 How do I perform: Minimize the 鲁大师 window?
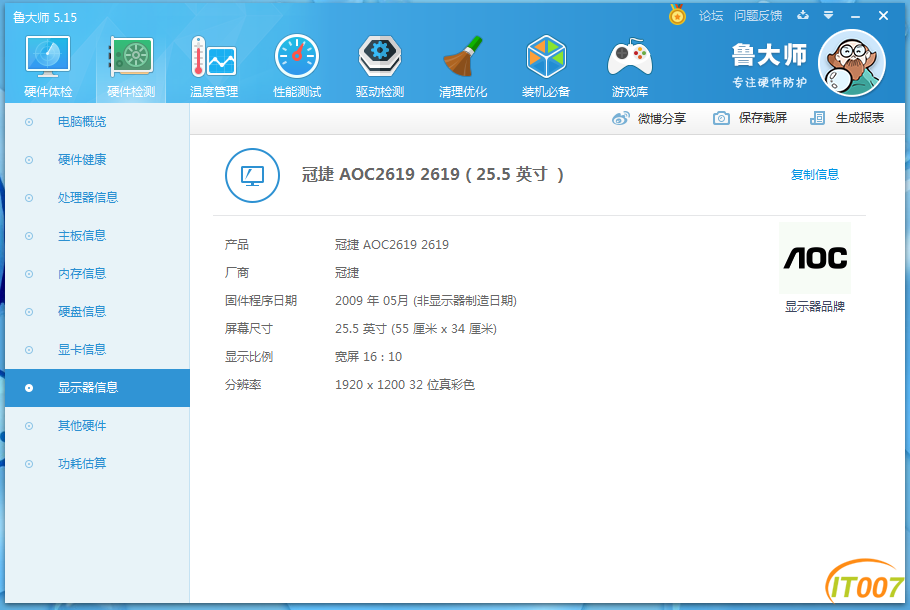(x=855, y=16)
